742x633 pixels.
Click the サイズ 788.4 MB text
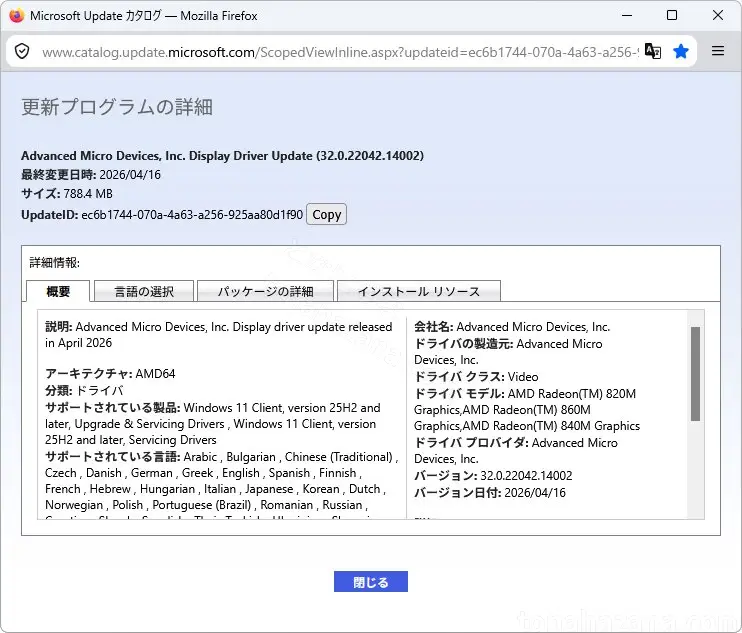[x=67, y=193]
